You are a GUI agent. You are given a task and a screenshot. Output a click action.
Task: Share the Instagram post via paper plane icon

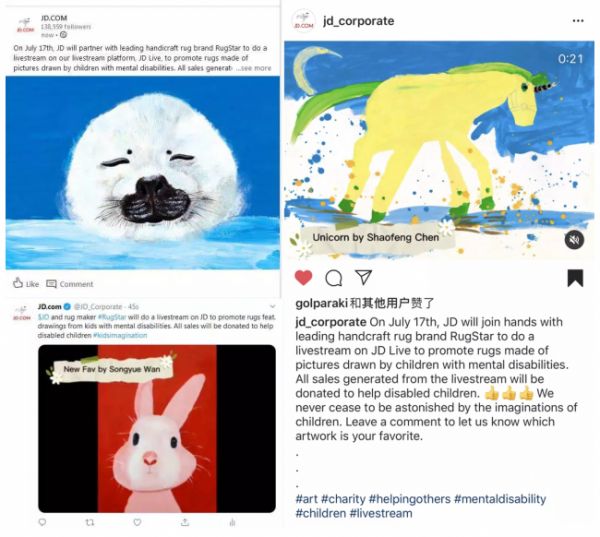[364, 277]
